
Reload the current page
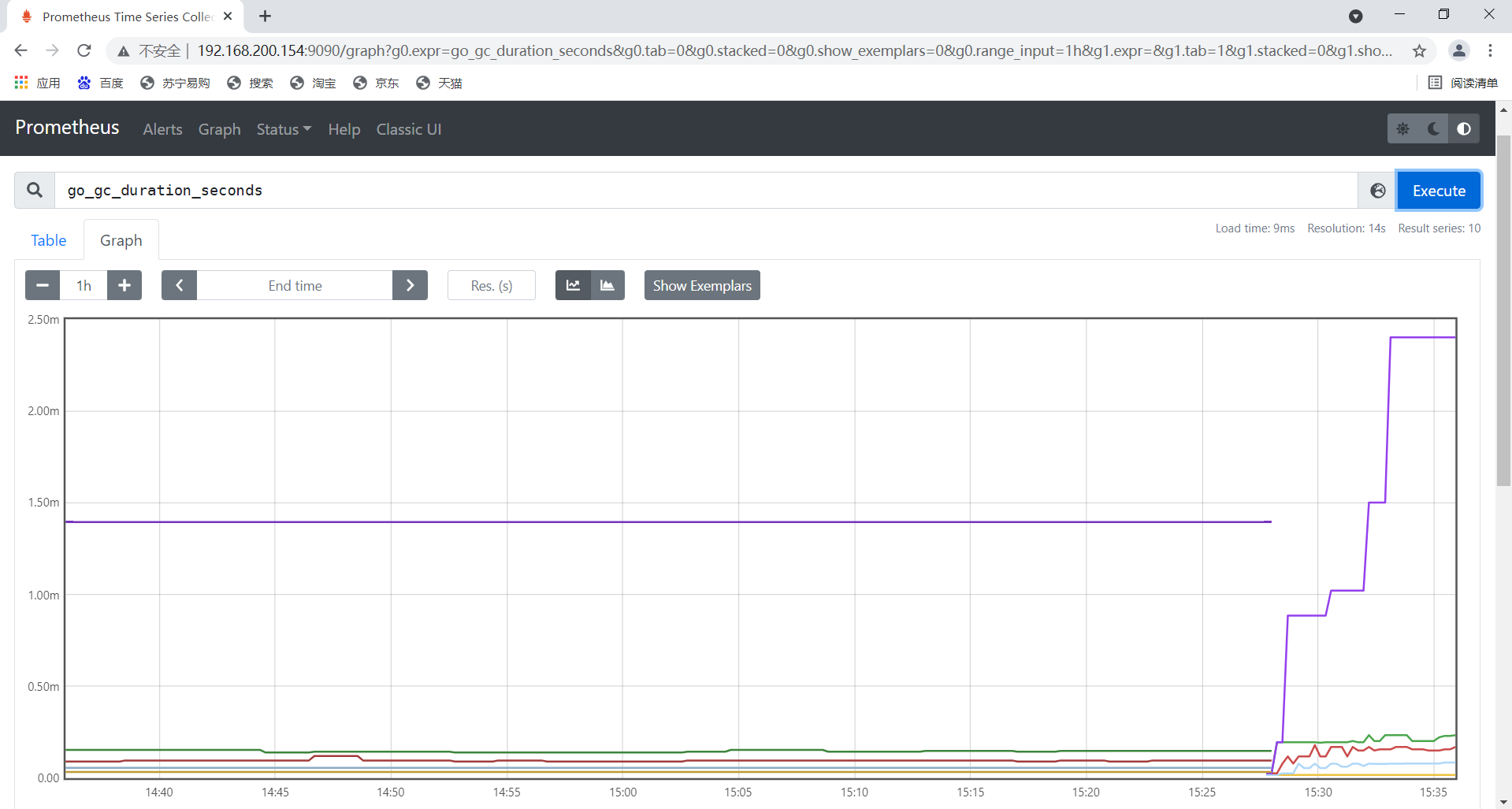(x=84, y=50)
